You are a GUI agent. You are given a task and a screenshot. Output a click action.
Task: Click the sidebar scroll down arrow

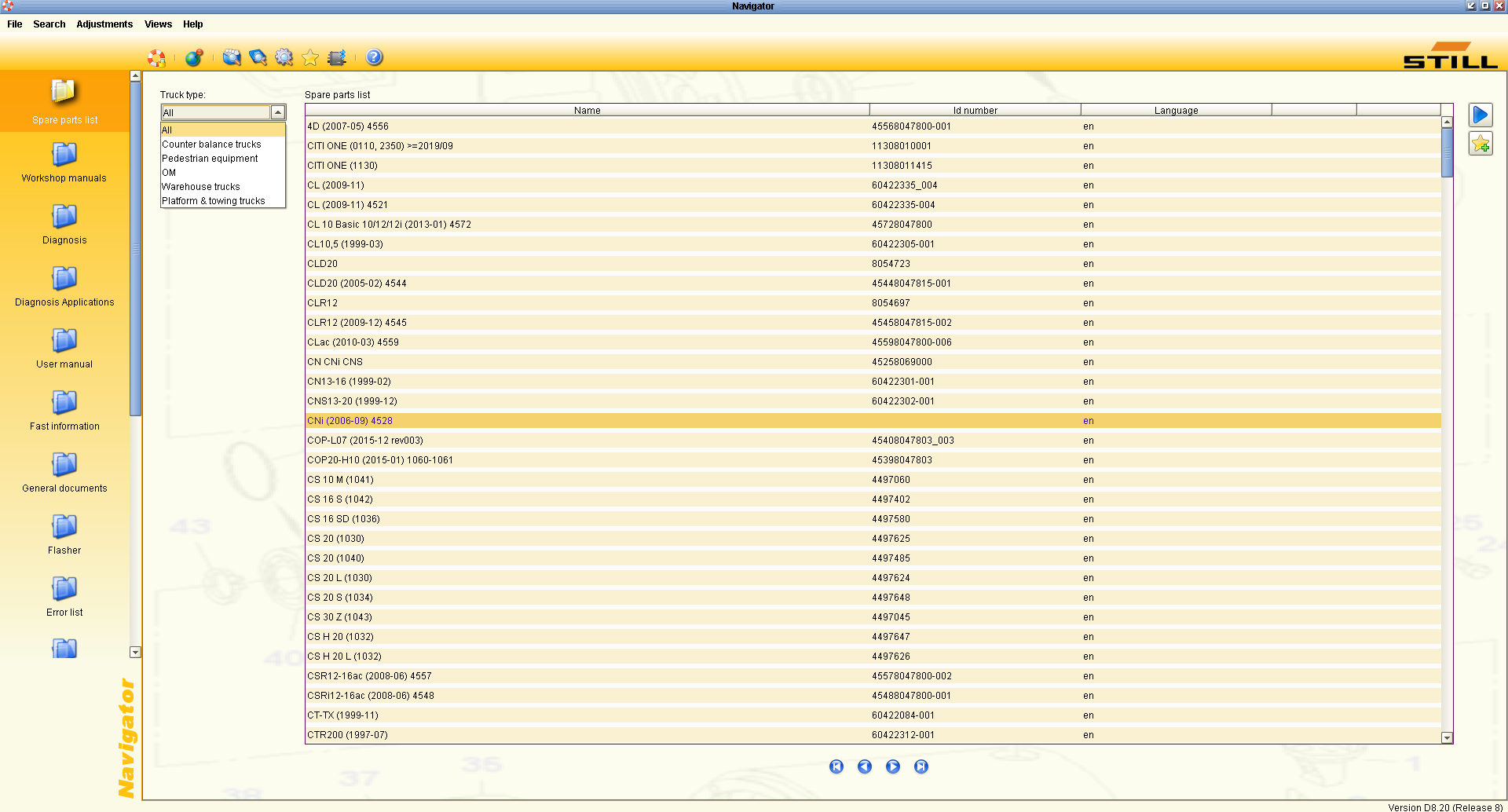coord(135,652)
